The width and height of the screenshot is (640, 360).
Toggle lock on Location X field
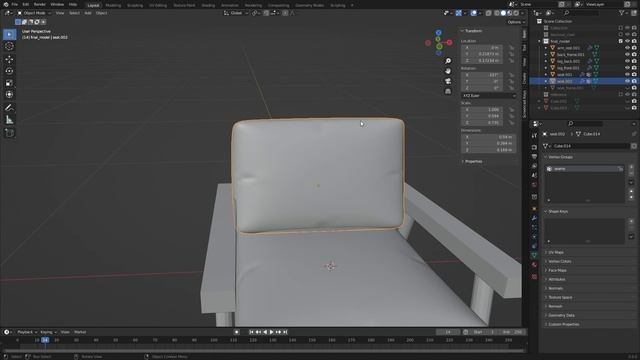click(x=511, y=48)
